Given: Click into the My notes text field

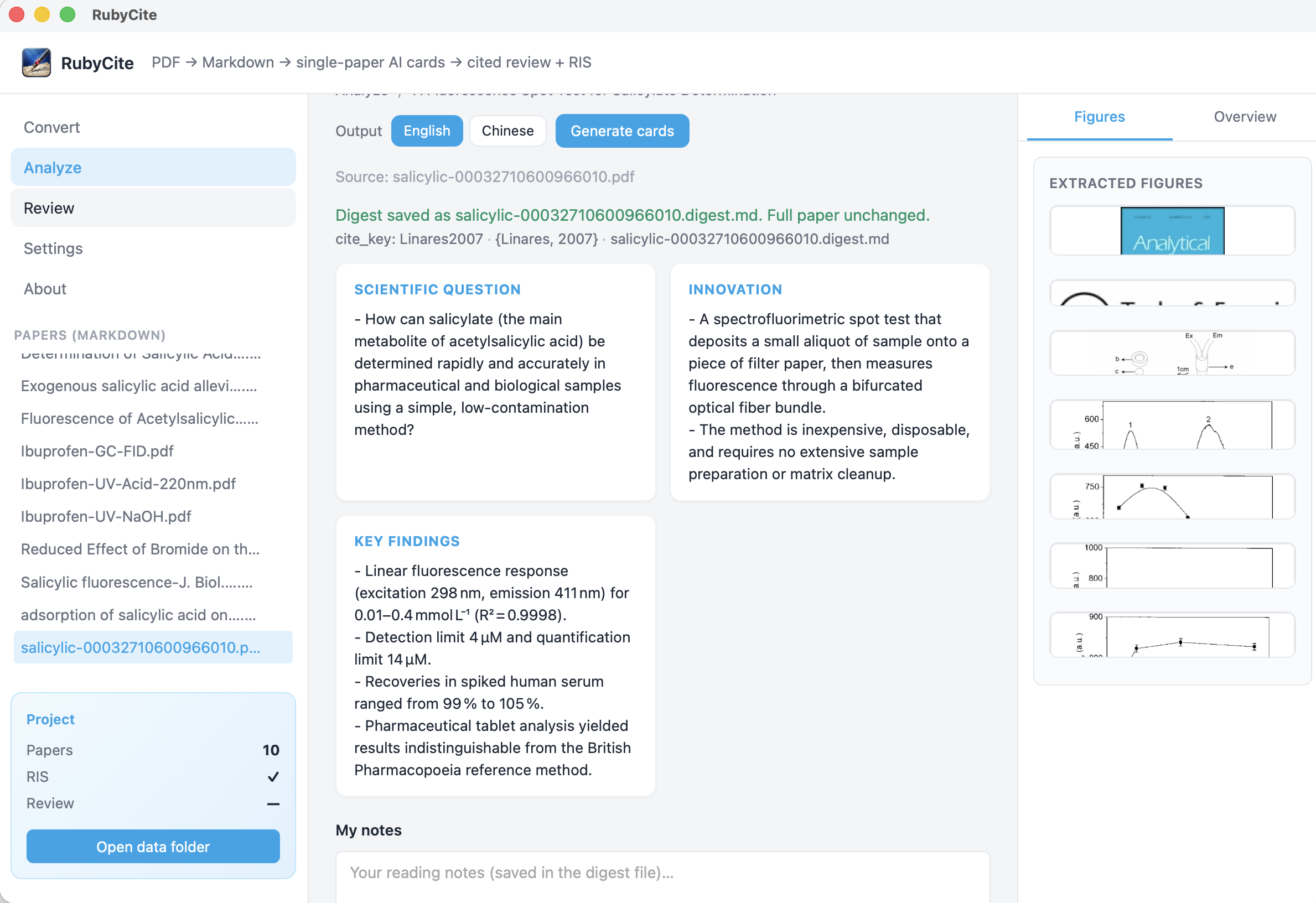Looking at the screenshot, I should 662,877.
